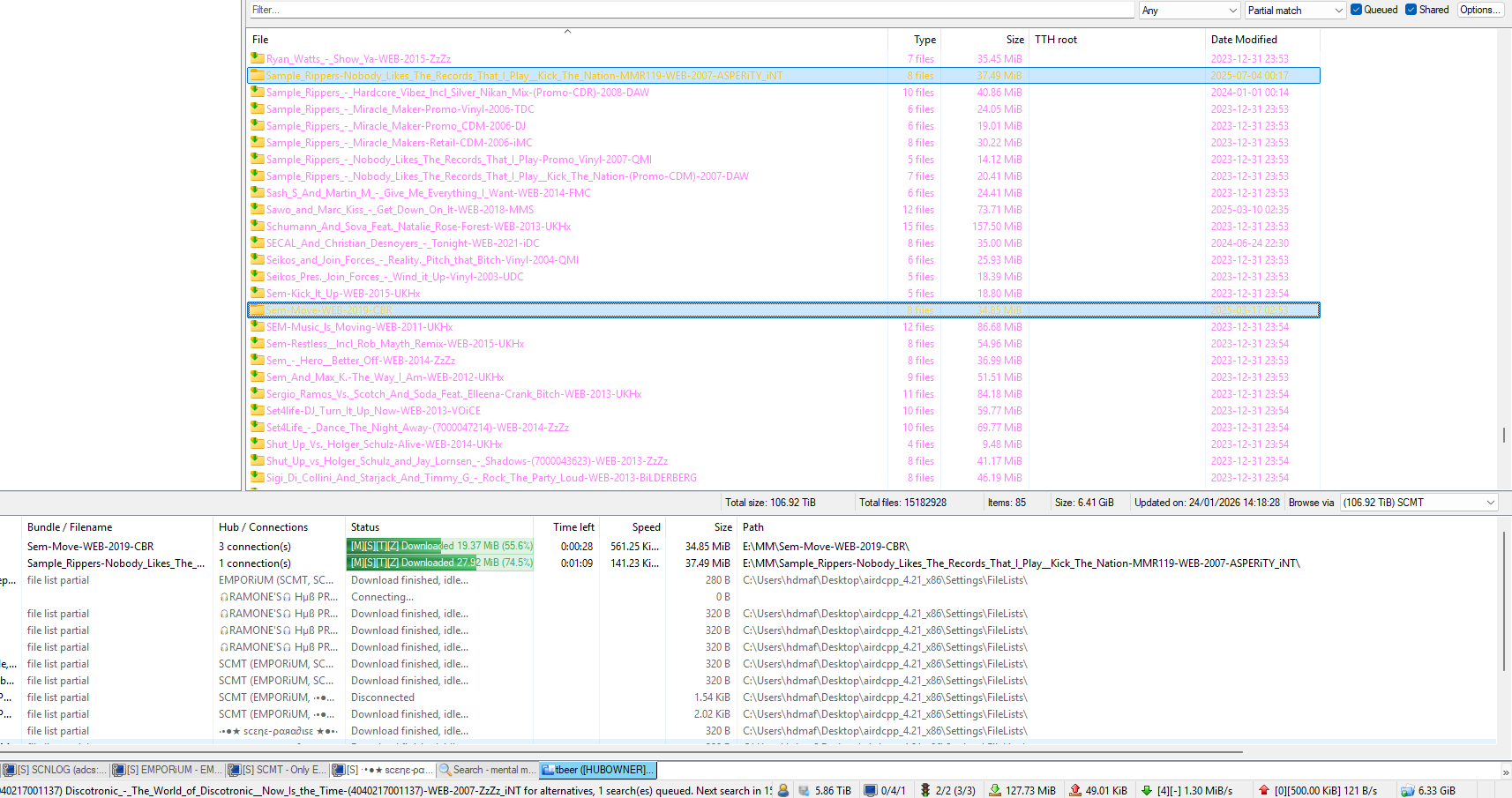This screenshot has height=798, width=1512.
Task: Click the SCNLOG hub tab icon
Action: tap(9, 770)
